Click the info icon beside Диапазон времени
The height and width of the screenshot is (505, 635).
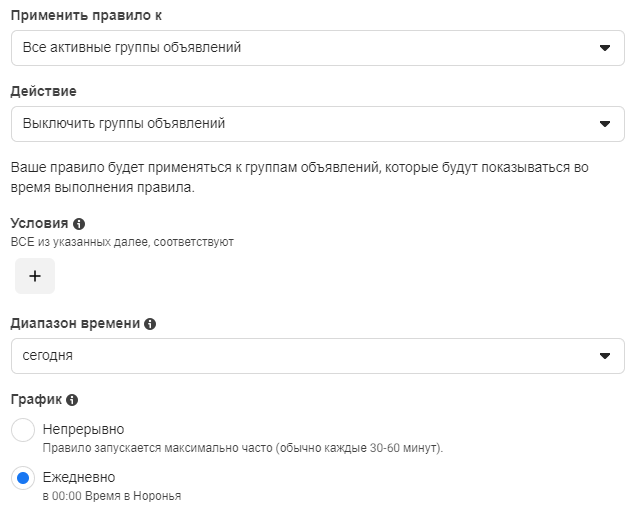150,324
